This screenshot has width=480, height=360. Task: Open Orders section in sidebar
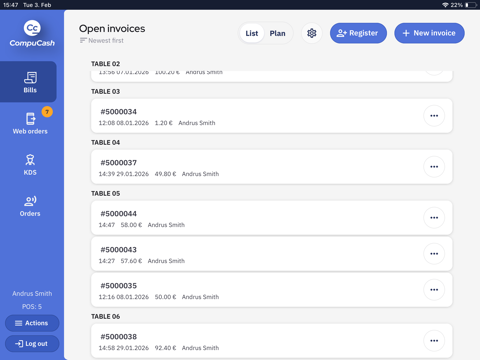[x=30, y=206]
